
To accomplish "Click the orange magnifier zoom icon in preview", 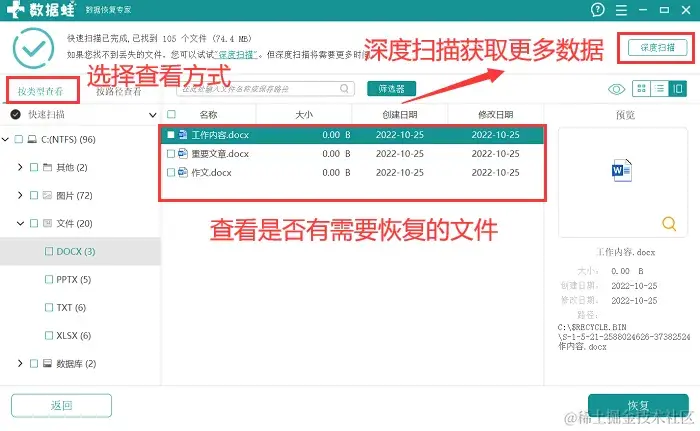I will click(x=669, y=223).
